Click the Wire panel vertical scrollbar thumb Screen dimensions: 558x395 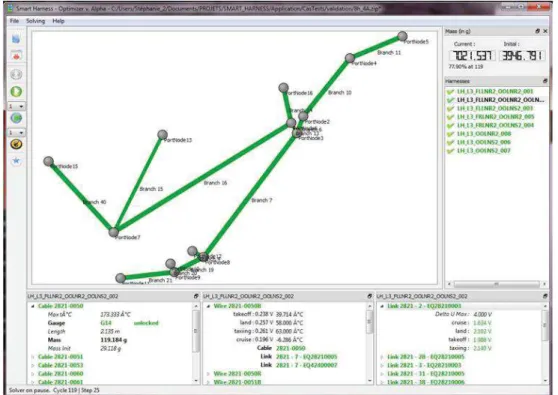tap(369, 321)
